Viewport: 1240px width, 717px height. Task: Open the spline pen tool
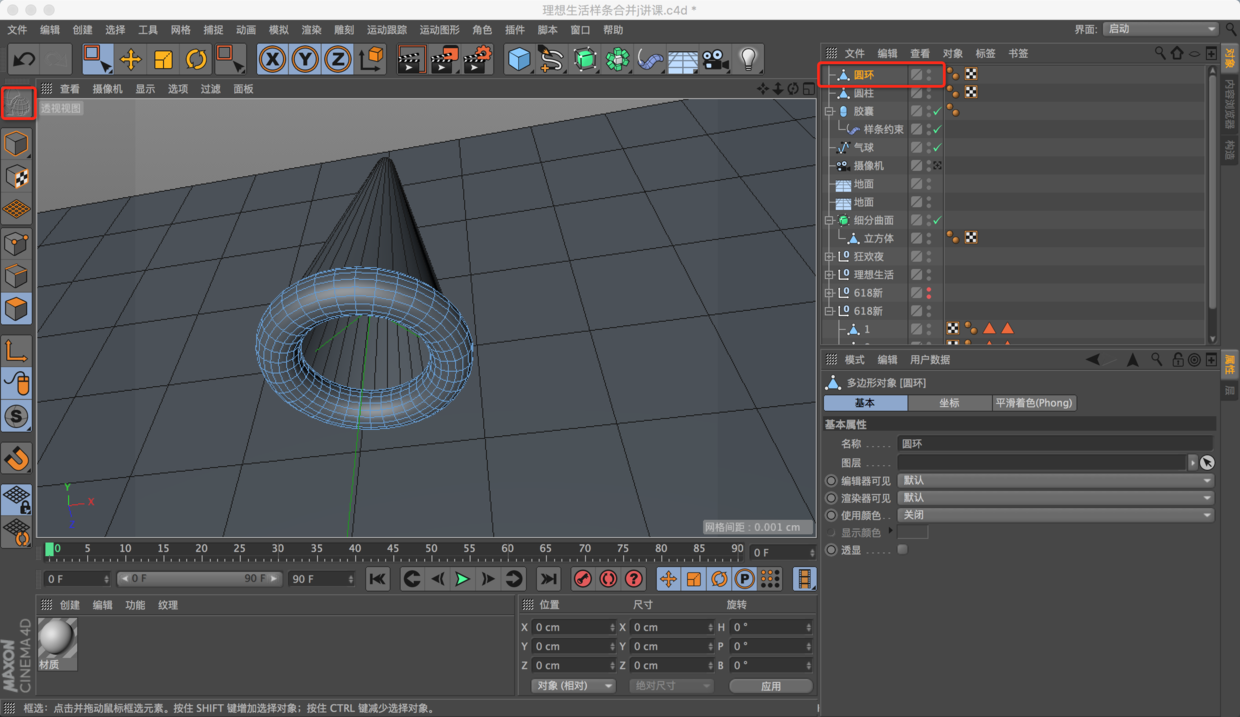click(551, 60)
